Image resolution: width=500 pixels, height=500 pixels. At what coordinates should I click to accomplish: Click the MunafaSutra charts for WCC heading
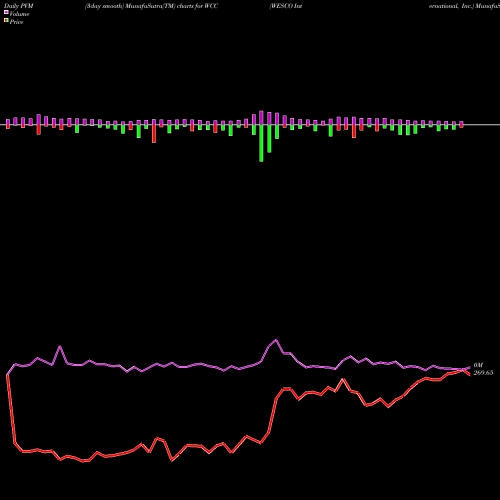pyautogui.click(x=152, y=6)
